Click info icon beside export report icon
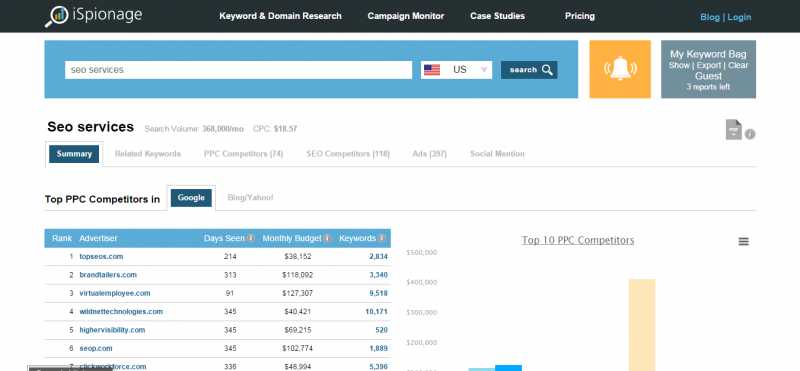The image size is (800, 371). (750, 134)
